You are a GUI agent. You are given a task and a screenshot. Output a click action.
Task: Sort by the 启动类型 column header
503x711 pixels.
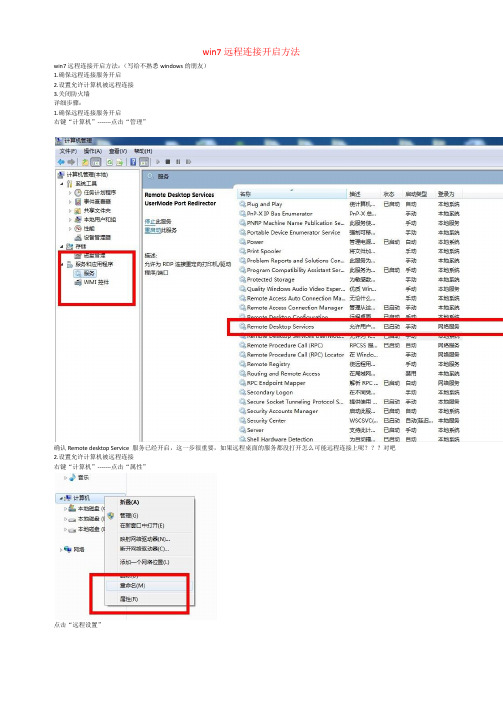(x=416, y=194)
